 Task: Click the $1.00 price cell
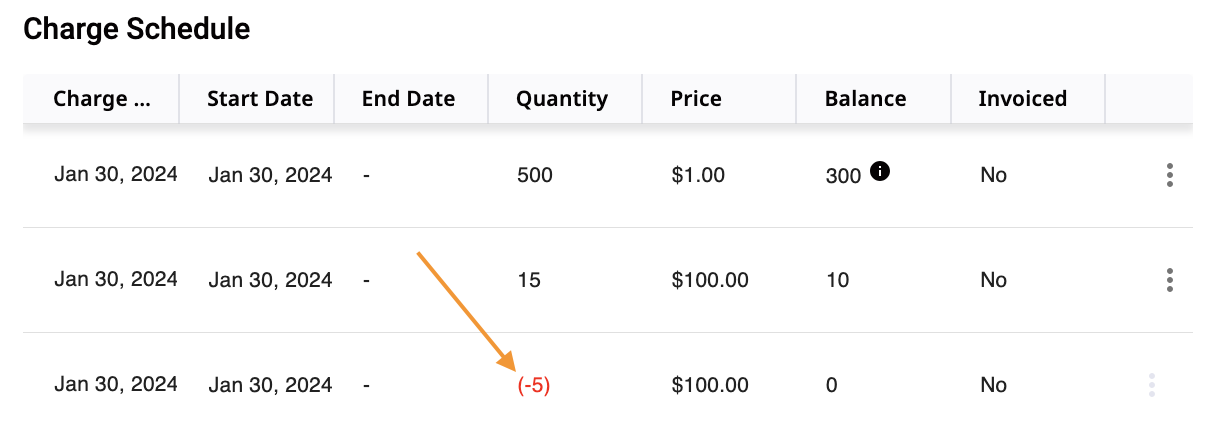click(x=698, y=175)
